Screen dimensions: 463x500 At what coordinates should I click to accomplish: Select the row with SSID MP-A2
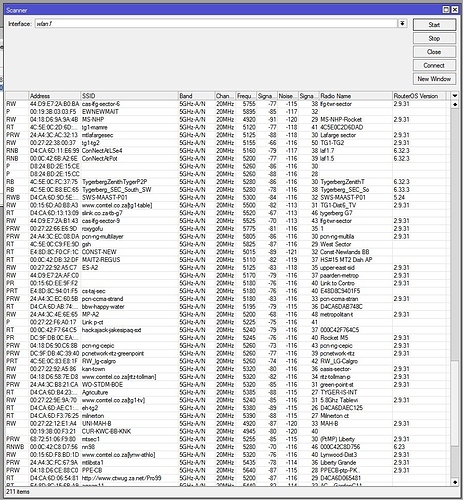[x=227, y=314]
